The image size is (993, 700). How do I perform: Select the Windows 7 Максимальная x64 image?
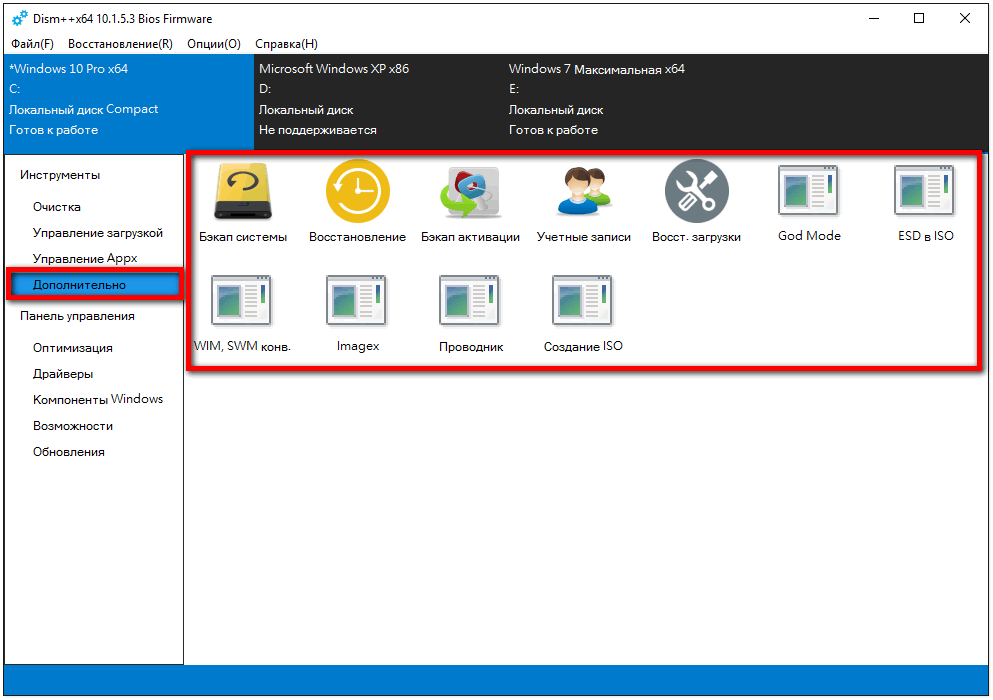tap(596, 69)
